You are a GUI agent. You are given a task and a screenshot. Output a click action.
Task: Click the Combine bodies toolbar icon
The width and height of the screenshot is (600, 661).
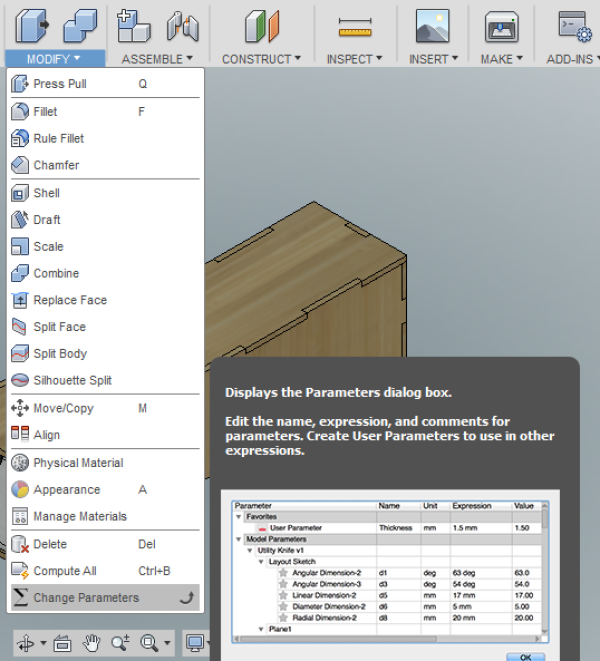pyautogui.click(x=79, y=26)
